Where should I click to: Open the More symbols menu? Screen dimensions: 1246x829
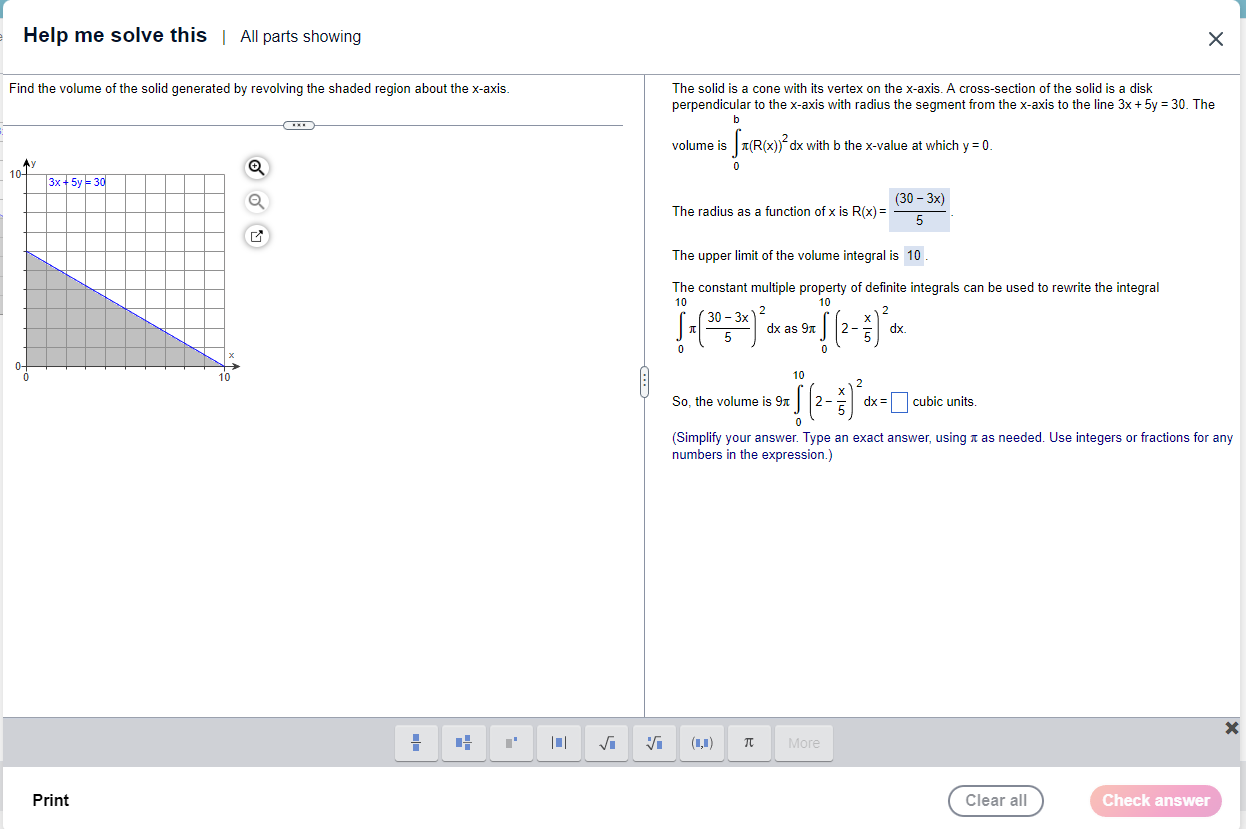(803, 743)
